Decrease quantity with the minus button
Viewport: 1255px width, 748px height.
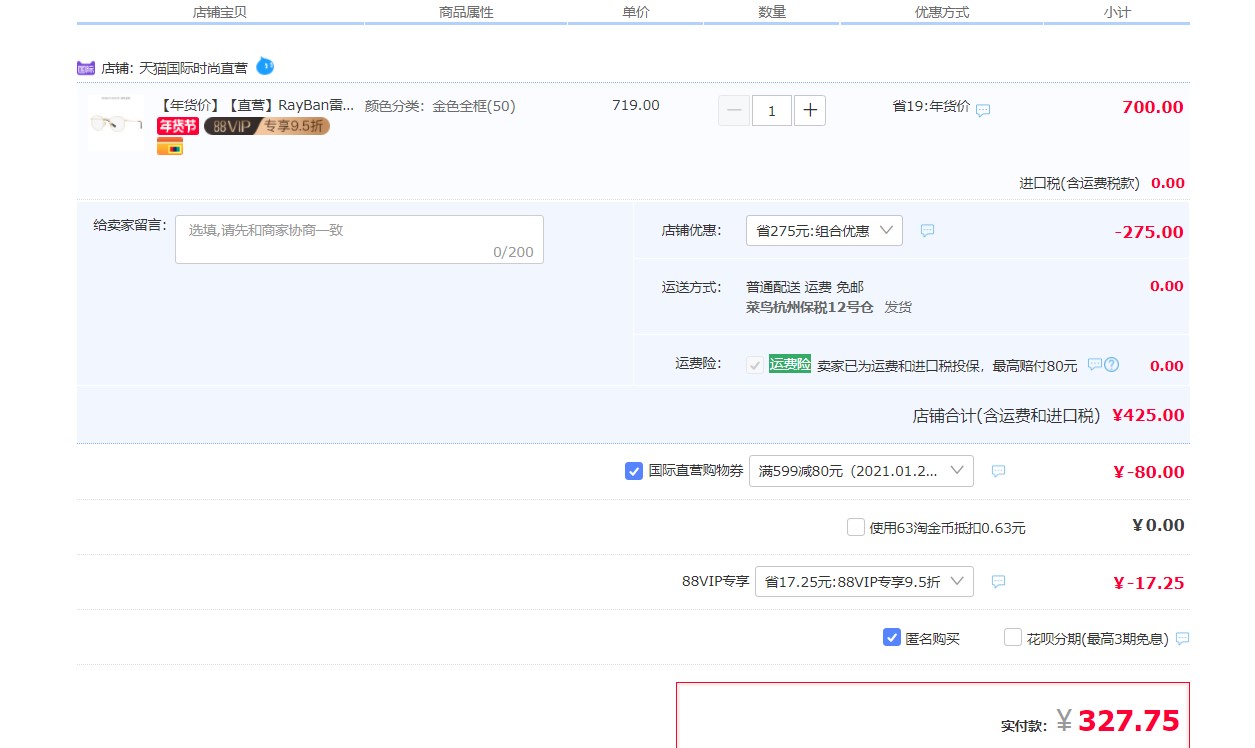(734, 111)
